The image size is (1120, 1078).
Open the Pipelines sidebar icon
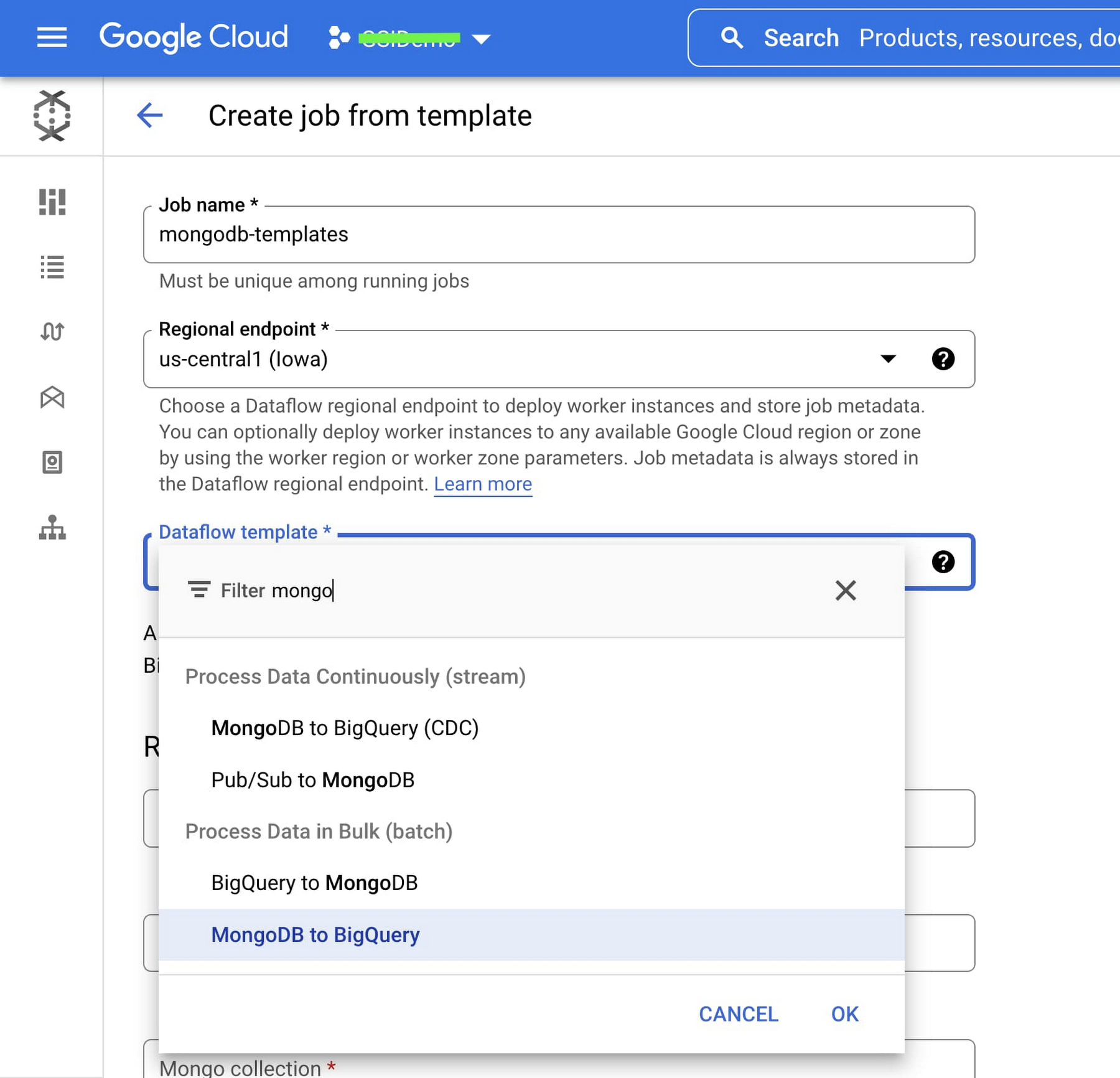pos(52,332)
